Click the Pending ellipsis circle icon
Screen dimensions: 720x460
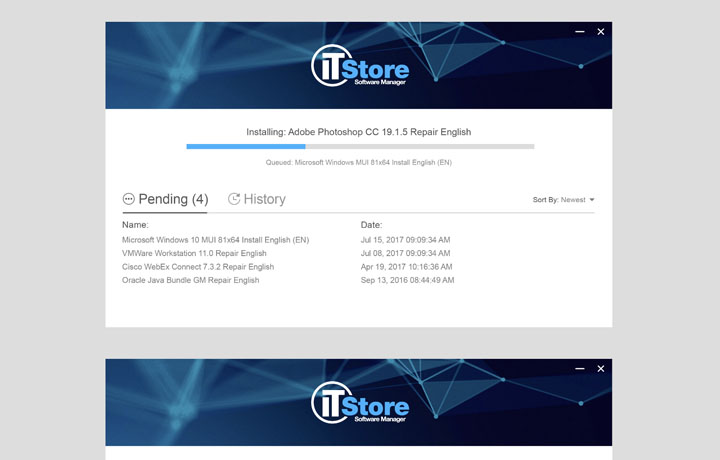(x=128, y=199)
